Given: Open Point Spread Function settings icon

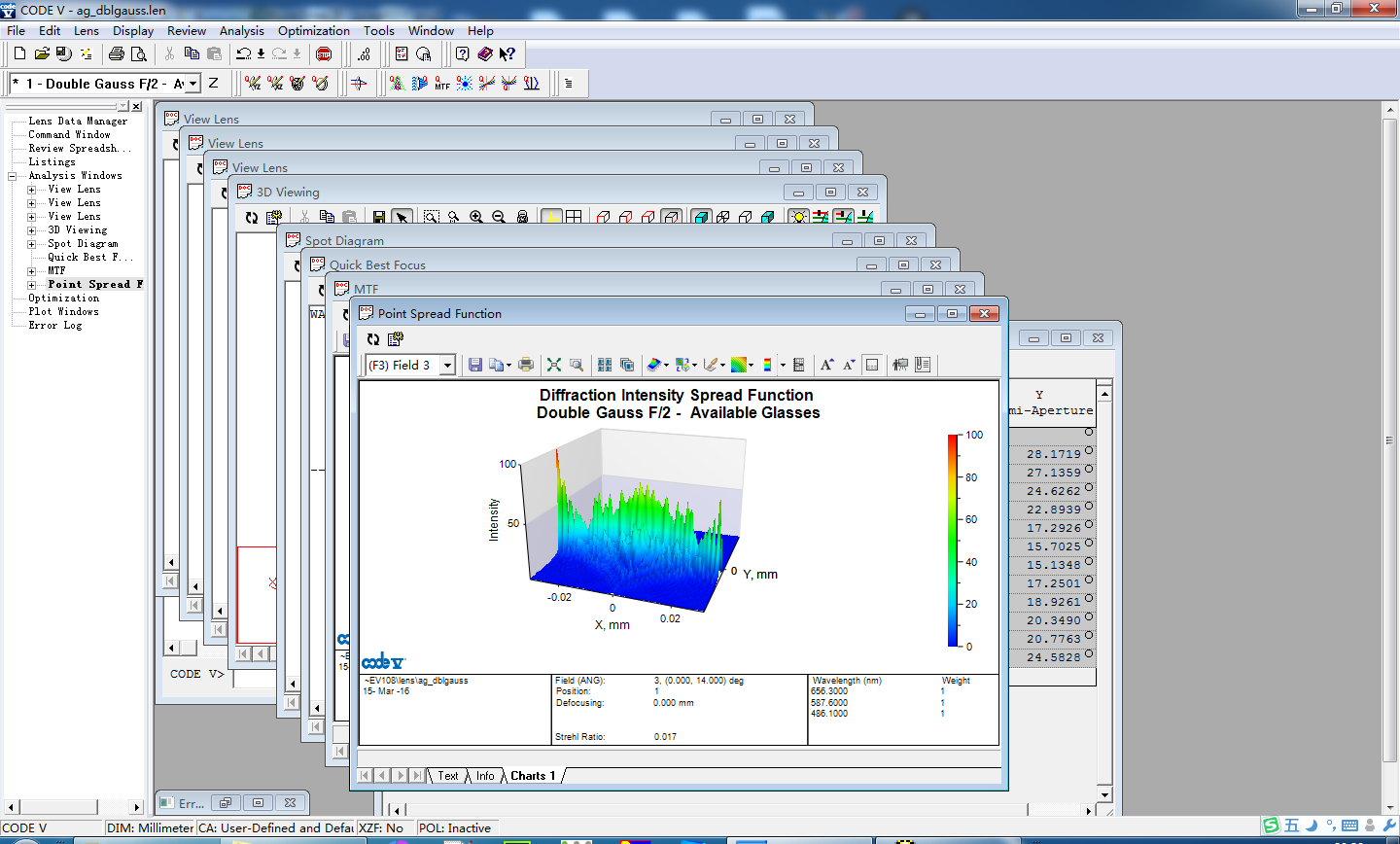Looking at the screenshot, I should pos(396,339).
